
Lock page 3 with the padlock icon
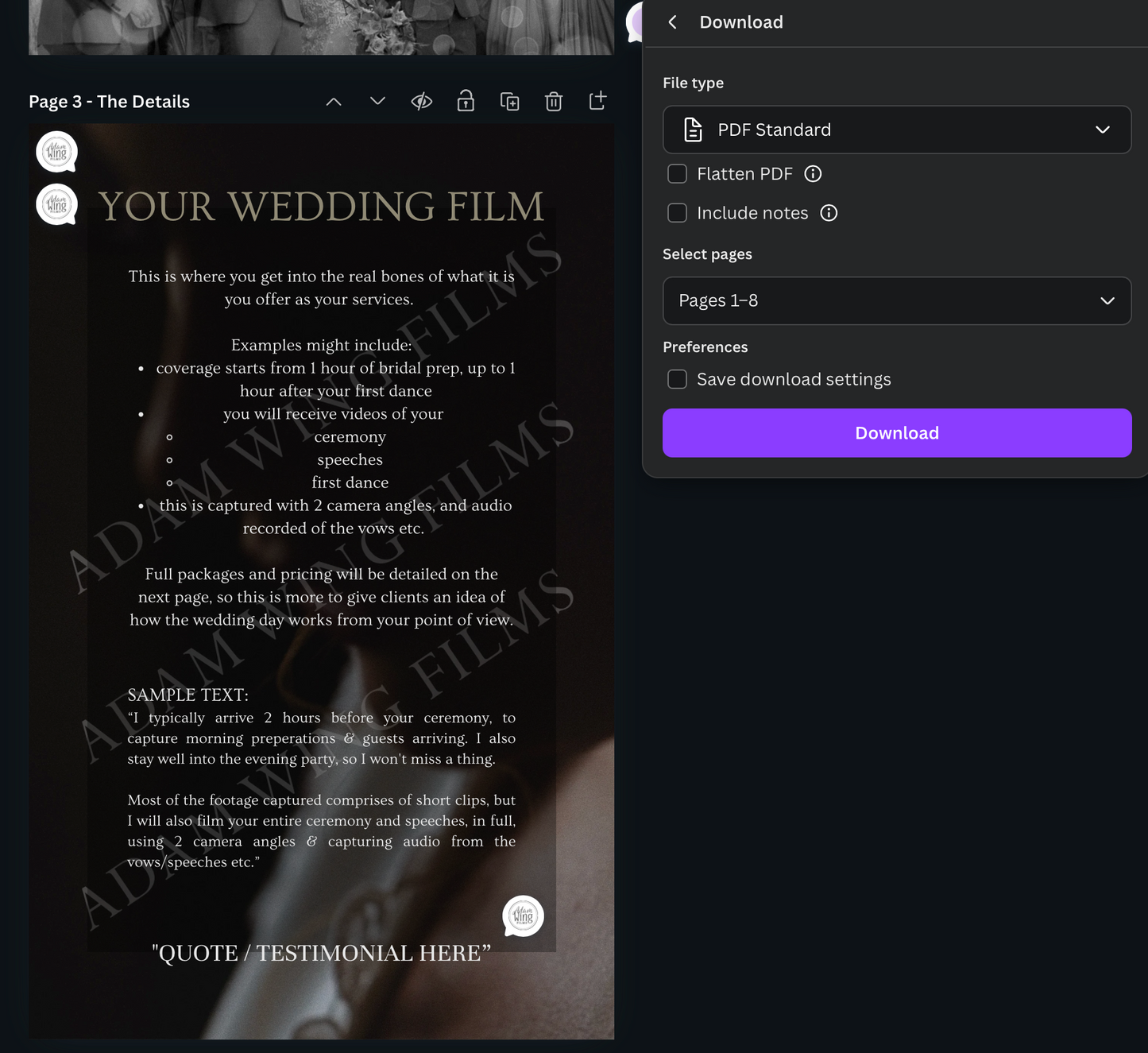tap(466, 102)
